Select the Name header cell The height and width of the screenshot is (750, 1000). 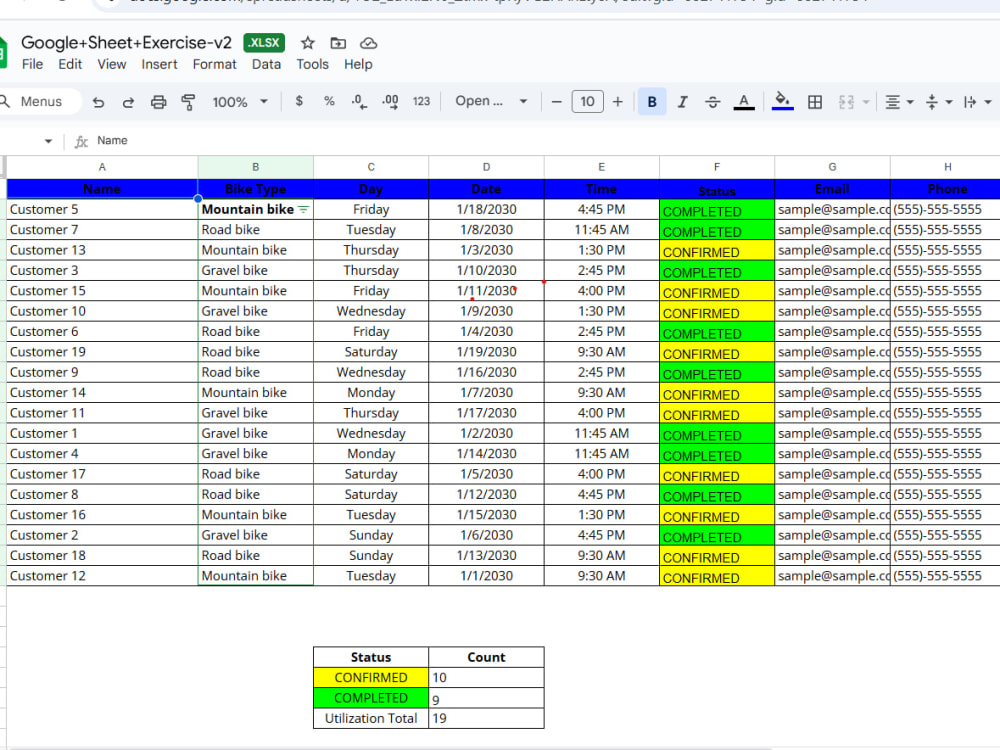(x=102, y=189)
